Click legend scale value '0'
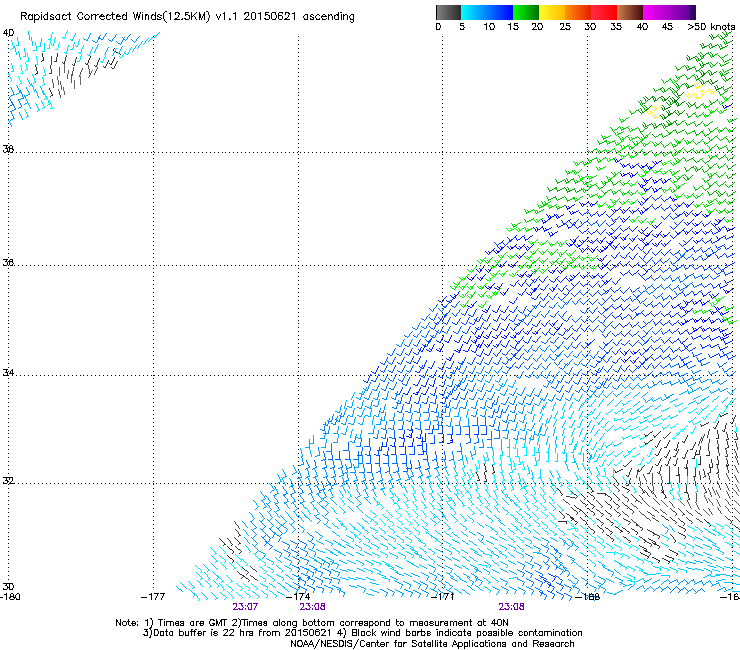The height and width of the screenshot is (650, 740). pyautogui.click(x=438, y=27)
